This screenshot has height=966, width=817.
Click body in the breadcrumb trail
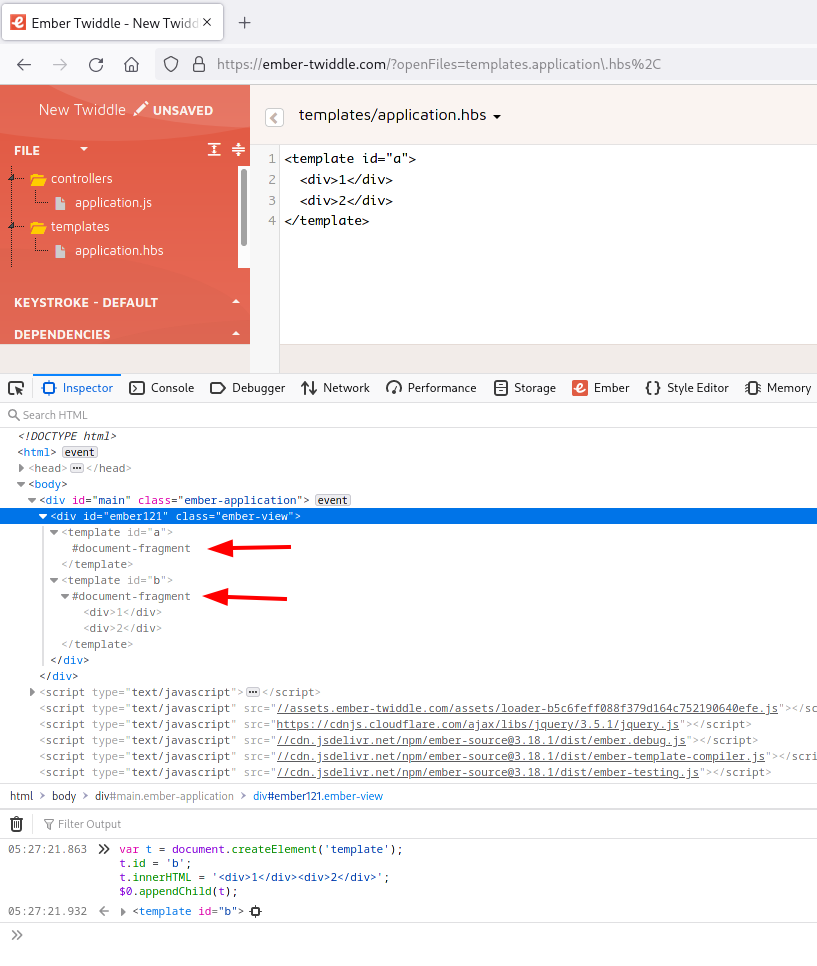point(64,796)
